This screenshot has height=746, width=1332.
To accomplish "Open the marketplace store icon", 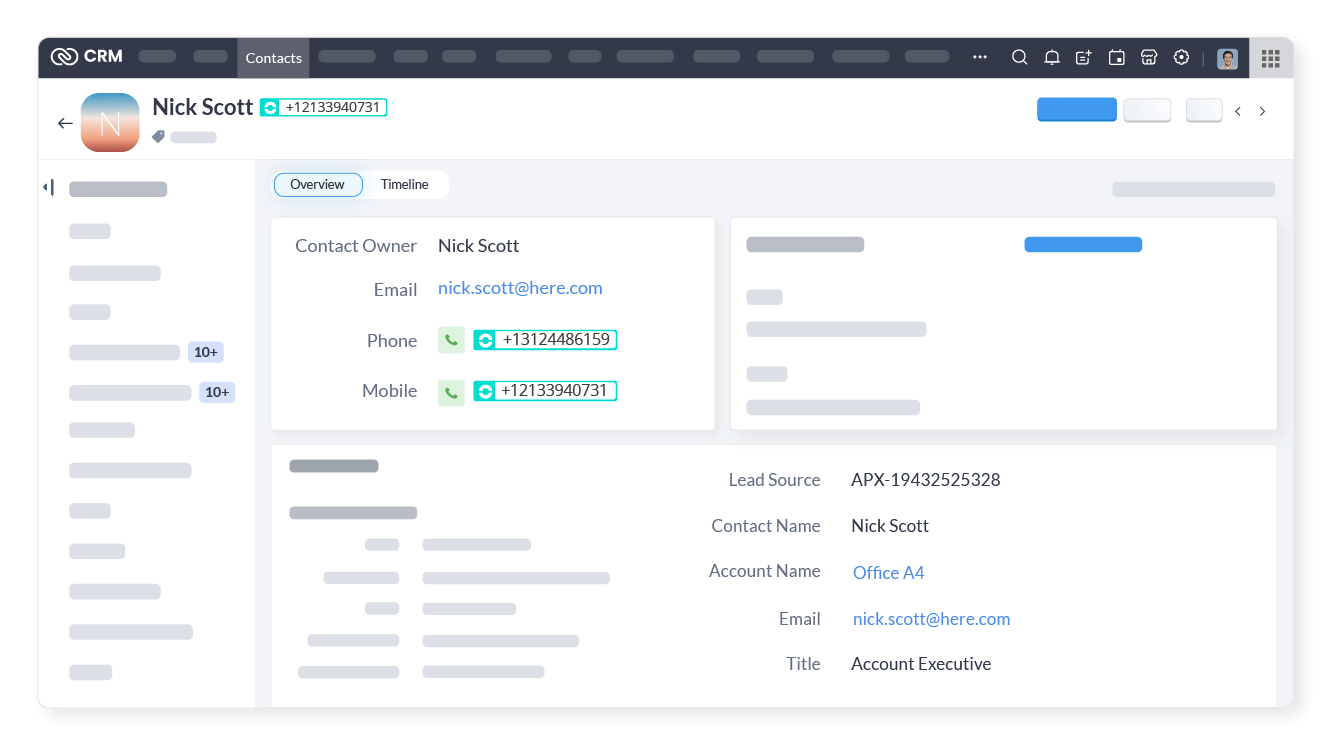I will click(1148, 57).
